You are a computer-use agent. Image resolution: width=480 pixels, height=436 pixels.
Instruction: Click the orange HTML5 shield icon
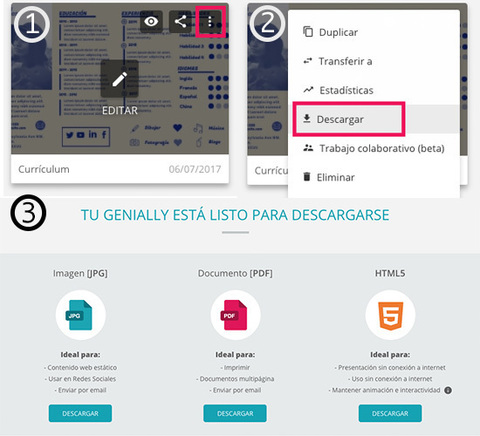click(x=391, y=316)
